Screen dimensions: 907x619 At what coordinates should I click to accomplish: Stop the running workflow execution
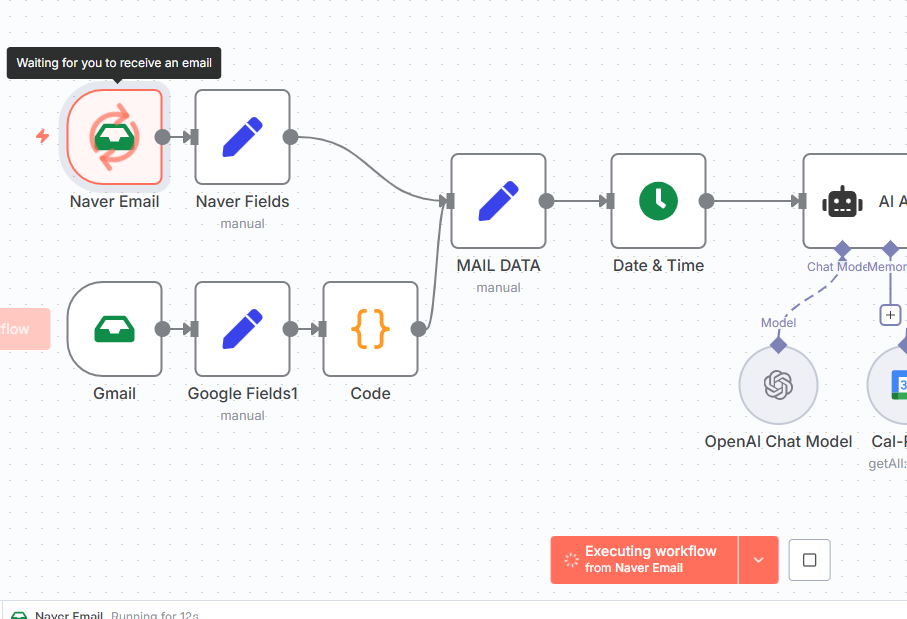tap(810, 560)
